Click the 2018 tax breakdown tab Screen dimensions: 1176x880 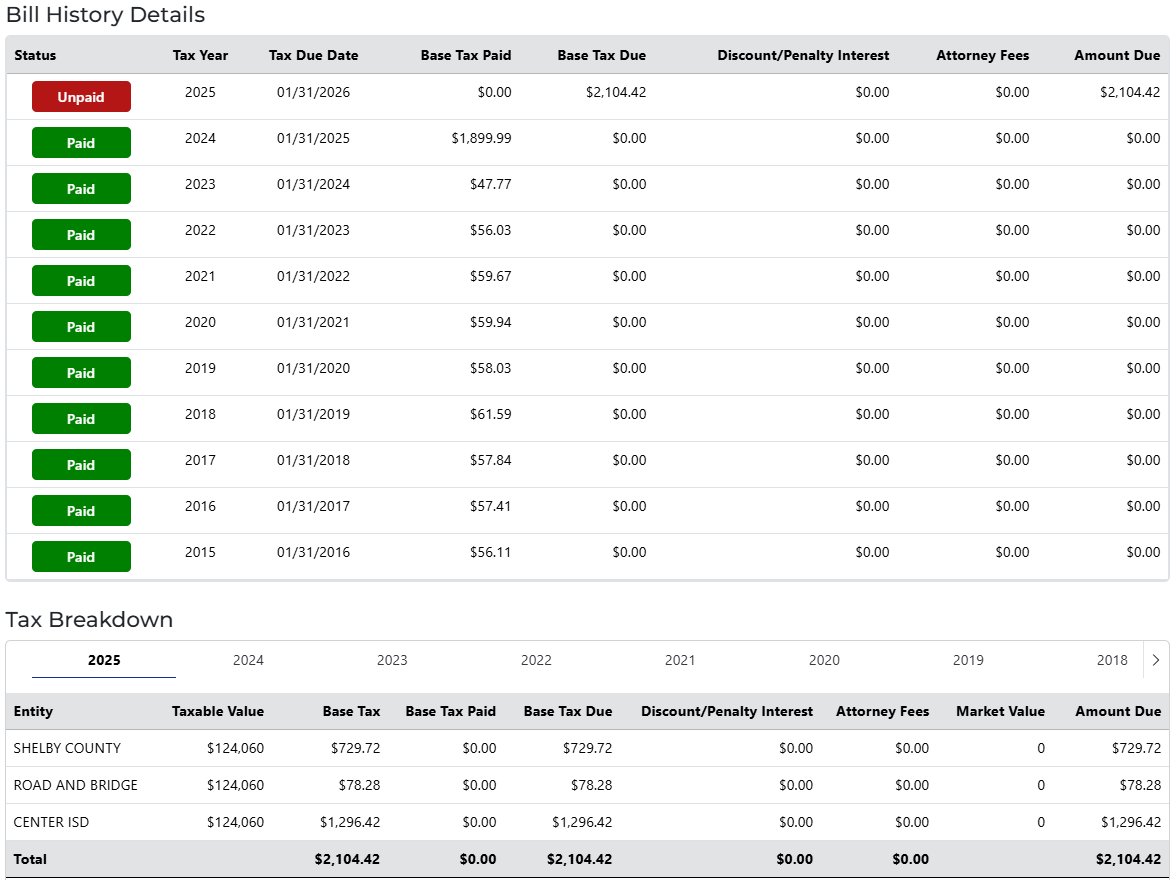click(1112, 660)
